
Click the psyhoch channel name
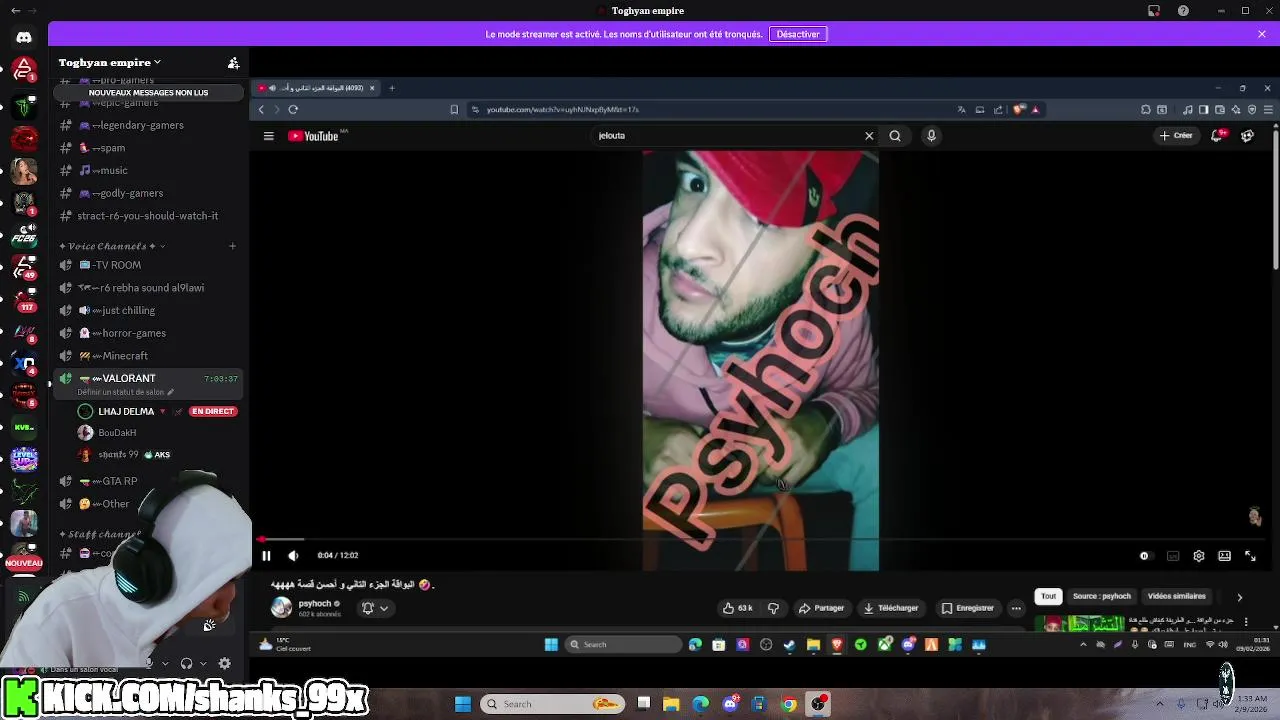pyautogui.click(x=315, y=603)
